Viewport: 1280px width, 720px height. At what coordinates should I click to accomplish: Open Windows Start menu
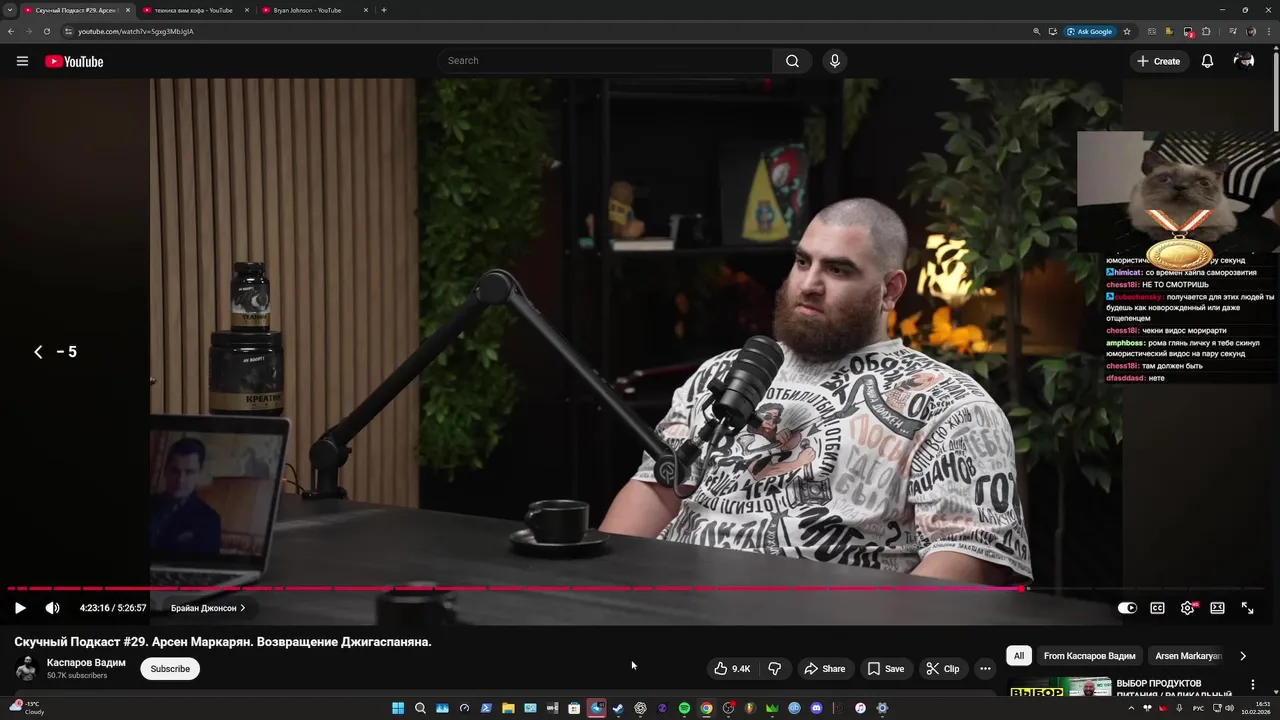tap(398, 708)
